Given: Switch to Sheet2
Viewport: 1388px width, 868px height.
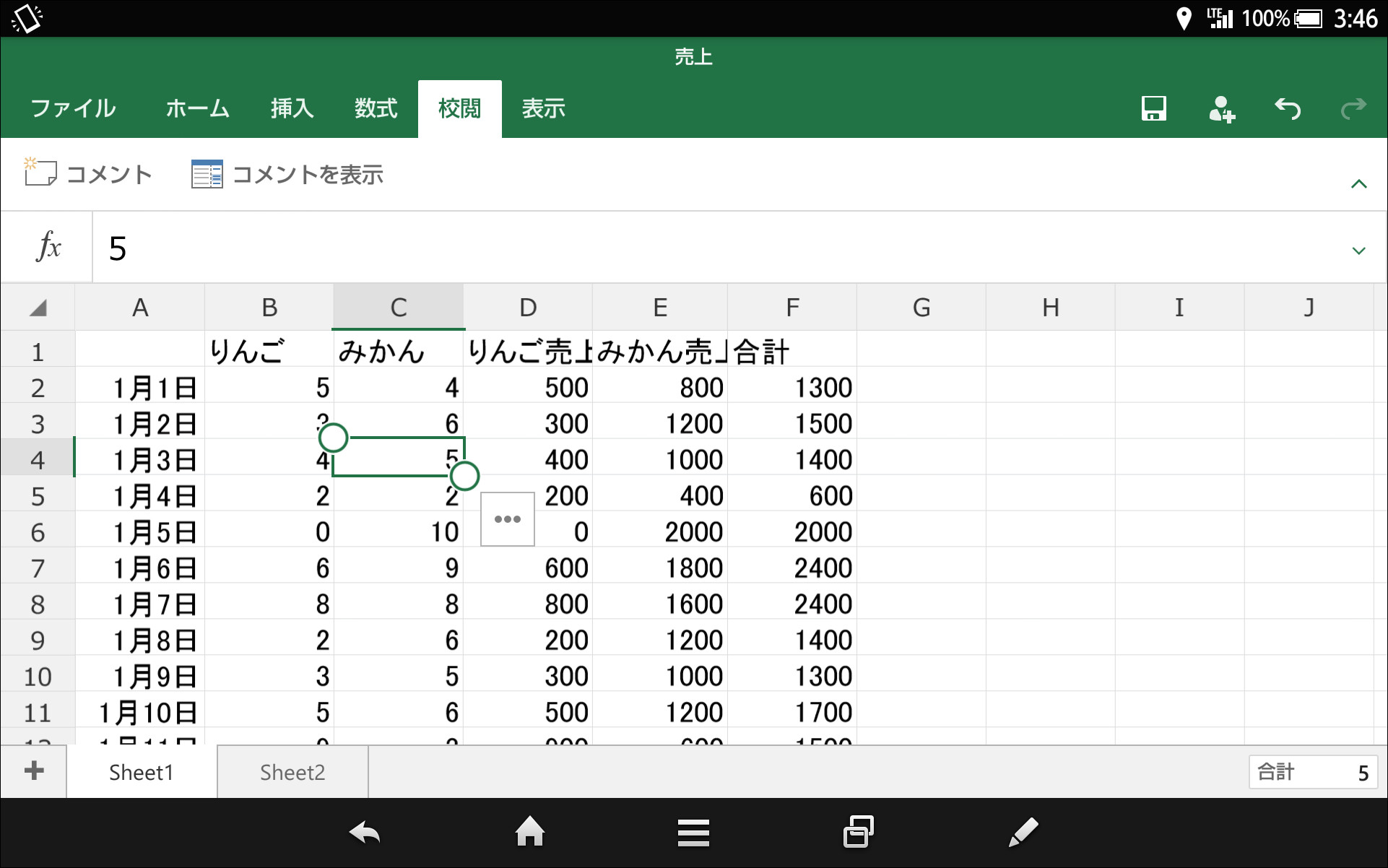Looking at the screenshot, I should pyautogui.click(x=292, y=771).
